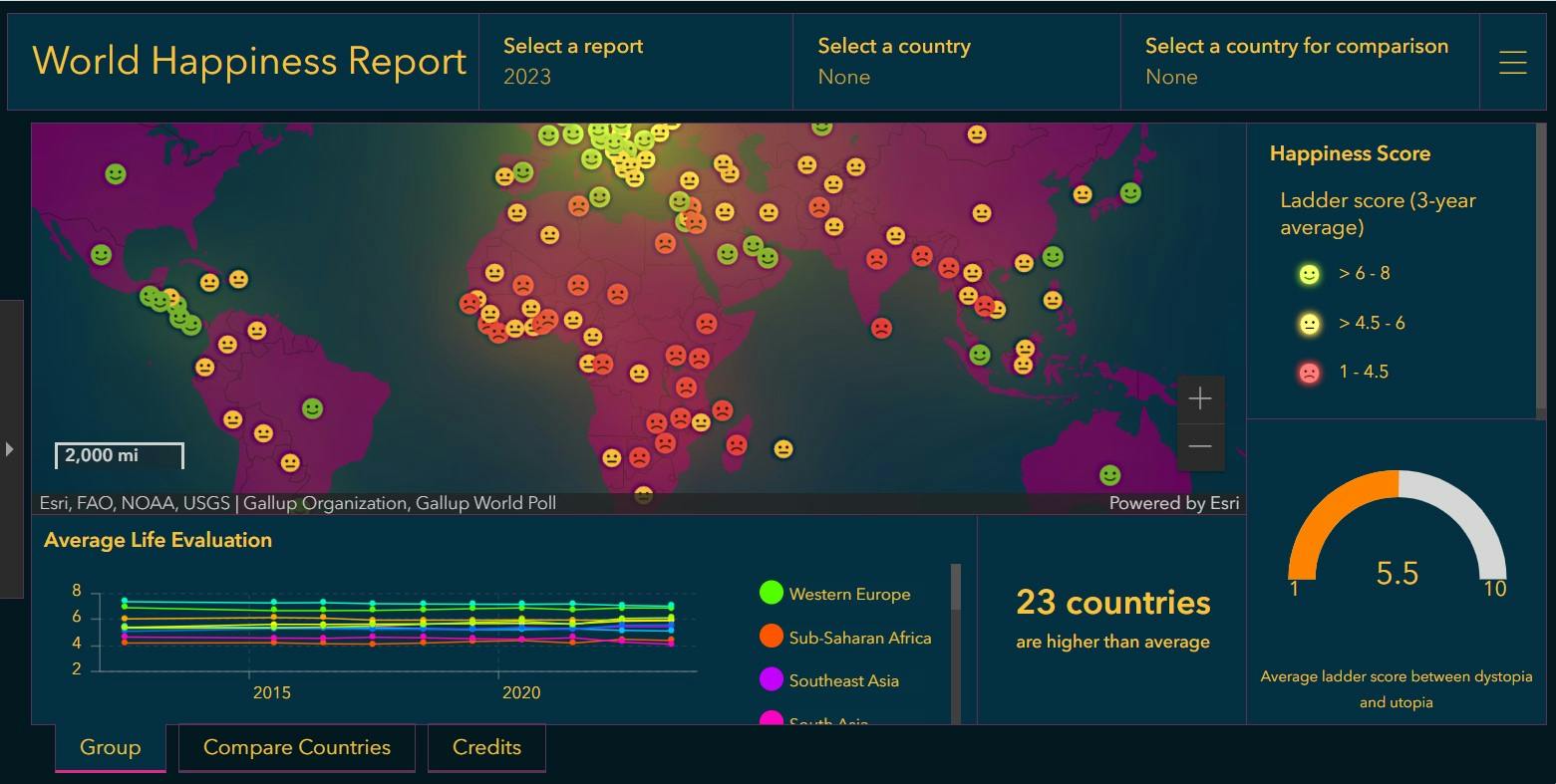Screen dimensions: 1556x784
Task: Click the "World Happiness Report" title
Action: (x=249, y=61)
